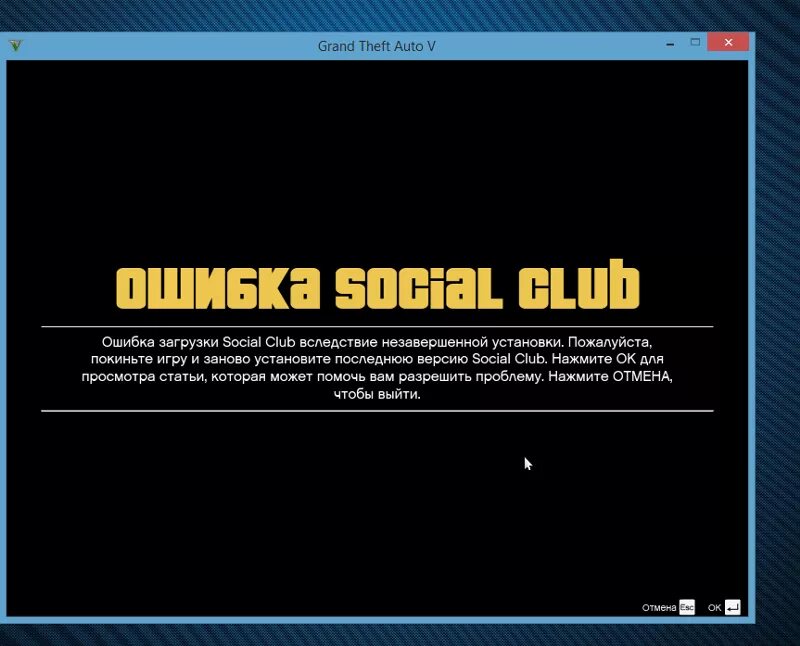
Task: Click the Grand Theft Auto V title text
Action: pyautogui.click(x=377, y=46)
